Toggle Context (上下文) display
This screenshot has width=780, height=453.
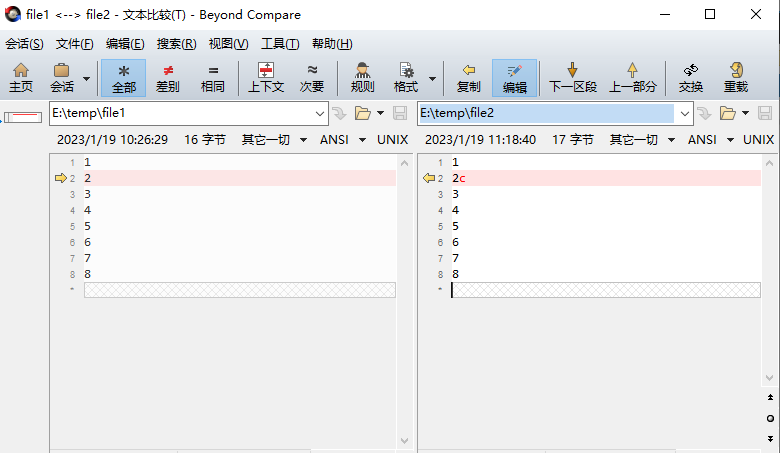(266, 78)
